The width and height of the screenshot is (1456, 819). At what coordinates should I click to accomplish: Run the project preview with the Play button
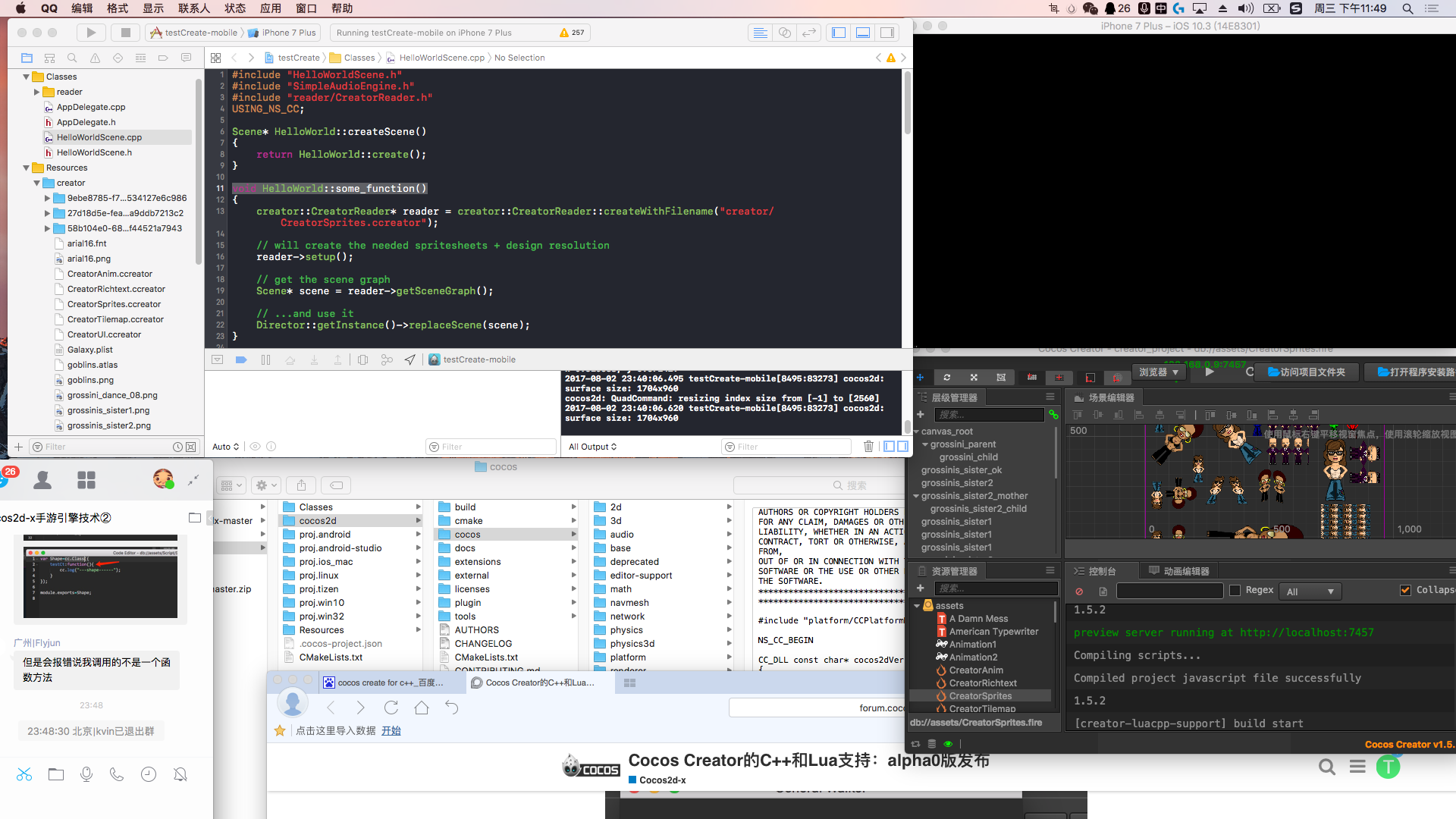(1208, 372)
